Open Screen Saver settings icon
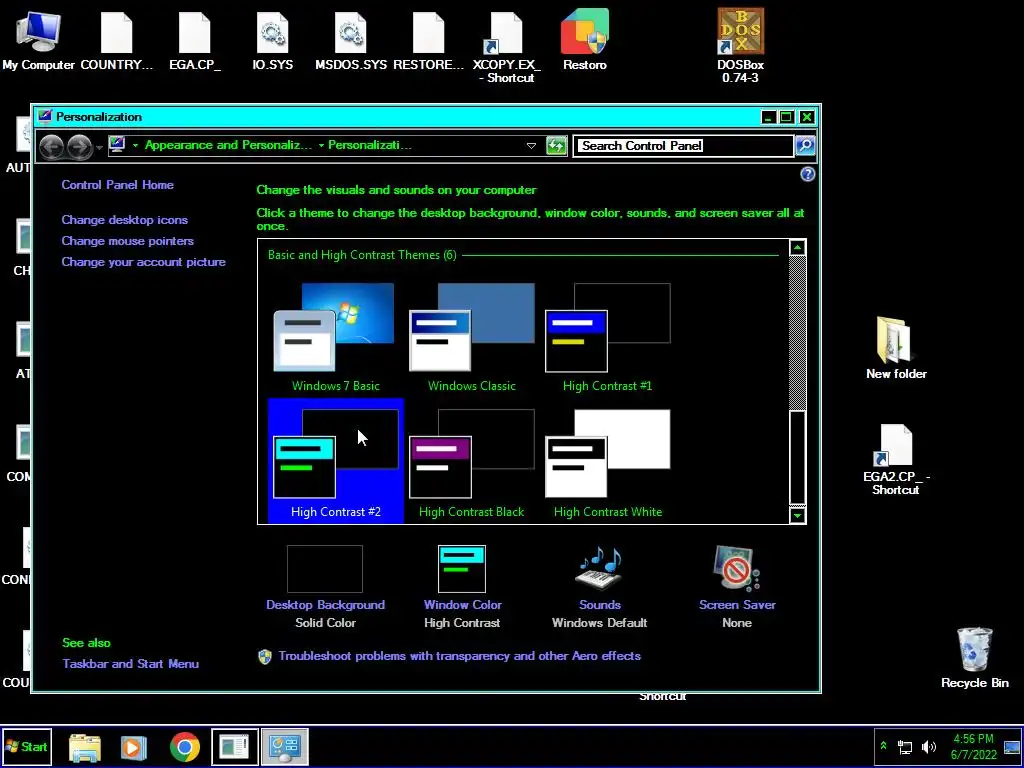1024x768 pixels. [736, 569]
